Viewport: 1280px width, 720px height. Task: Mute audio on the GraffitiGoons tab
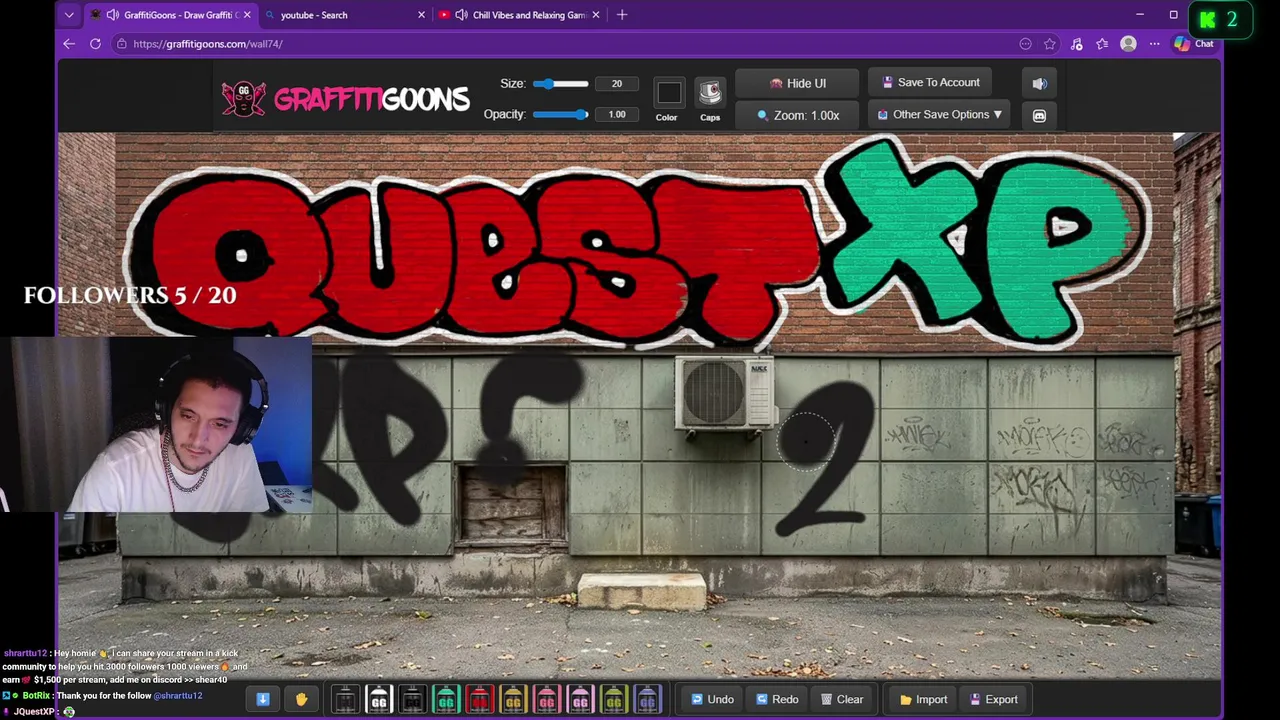pyautogui.click(x=112, y=15)
